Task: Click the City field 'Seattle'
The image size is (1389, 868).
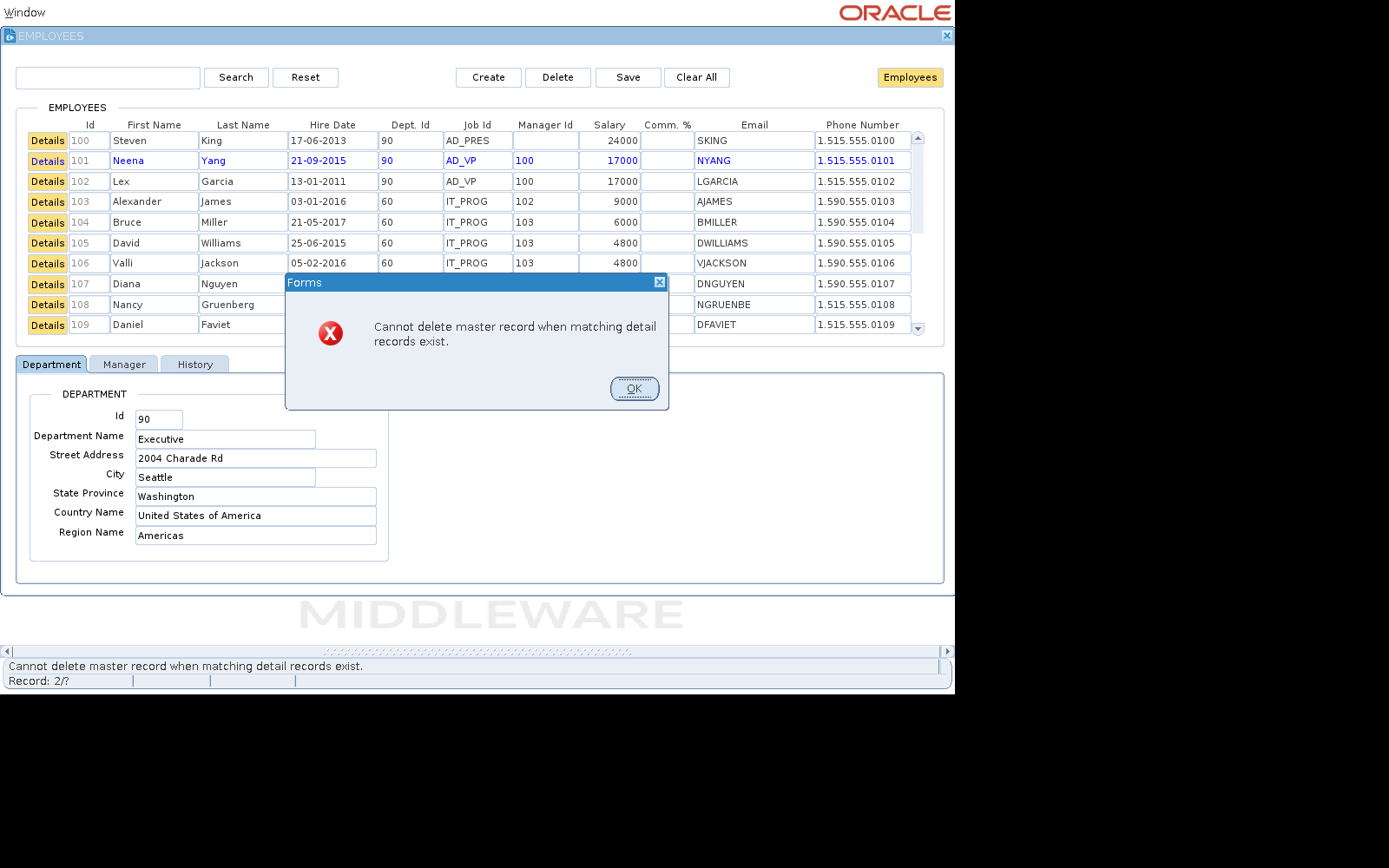Action: pos(226,477)
